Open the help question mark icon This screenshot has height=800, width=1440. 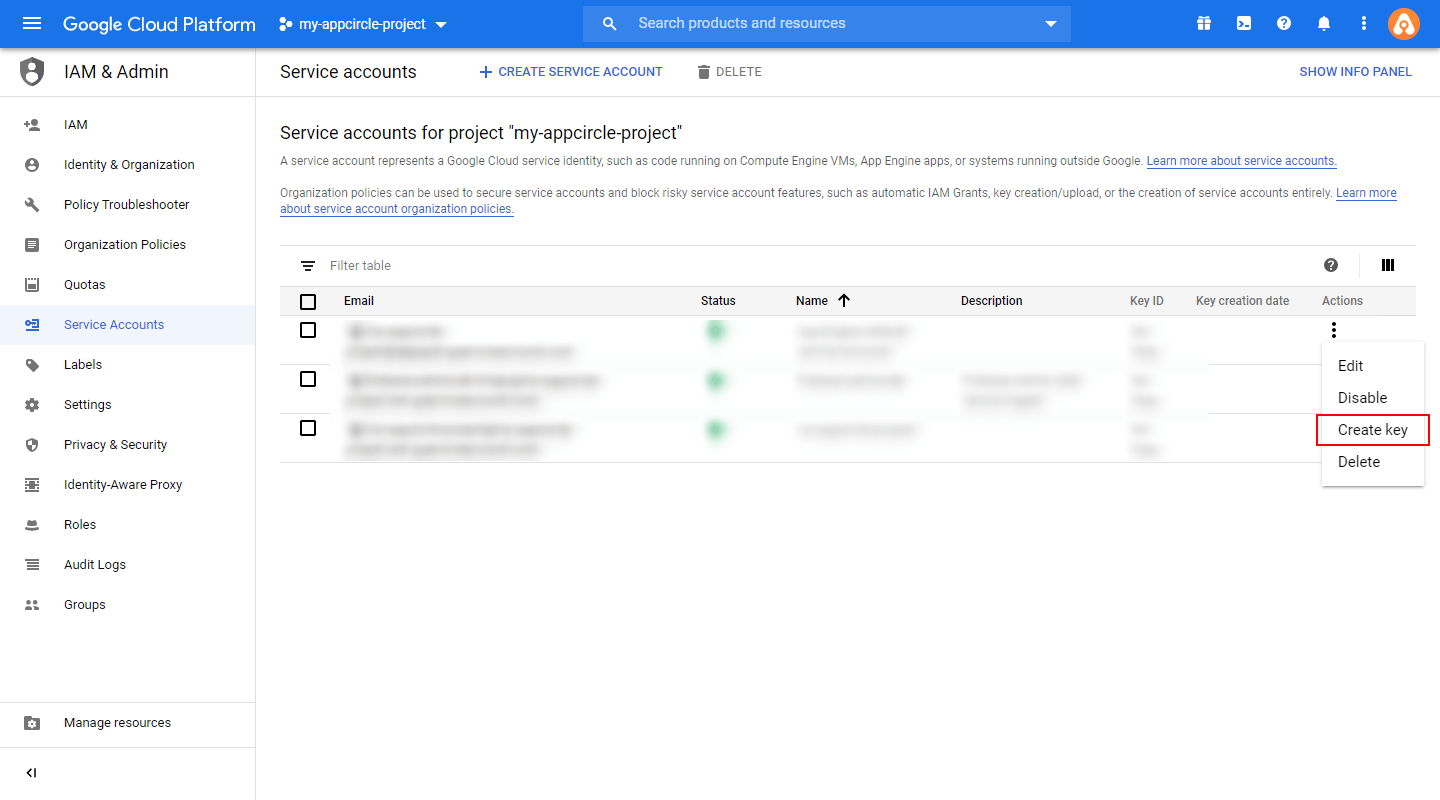click(1284, 24)
